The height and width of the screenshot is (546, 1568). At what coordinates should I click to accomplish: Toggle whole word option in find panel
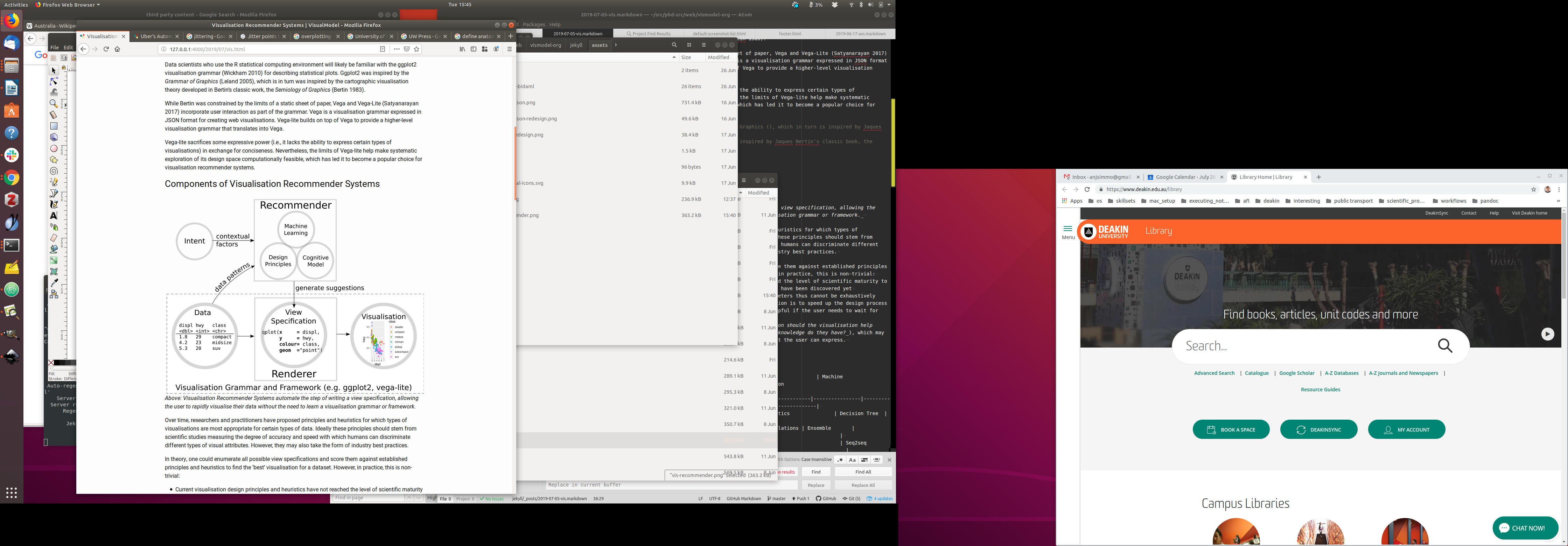pos(877,460)
